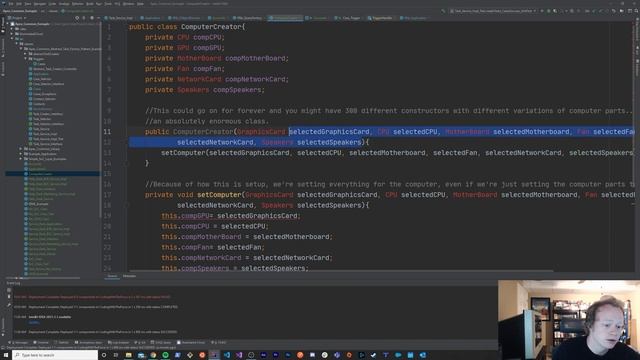The width and height of the screenshot is (640, 360).
Task: Click the fold marker beside line 14
Action: pos(127,163)
